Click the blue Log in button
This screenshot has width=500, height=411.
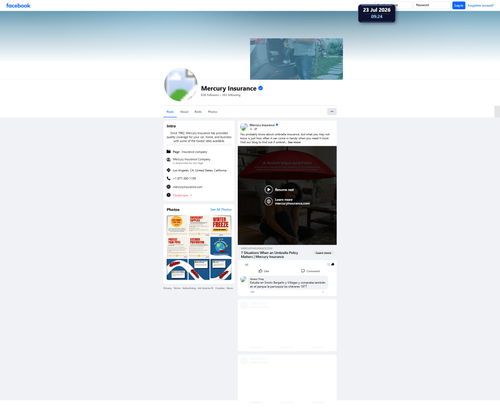(459, 5)
